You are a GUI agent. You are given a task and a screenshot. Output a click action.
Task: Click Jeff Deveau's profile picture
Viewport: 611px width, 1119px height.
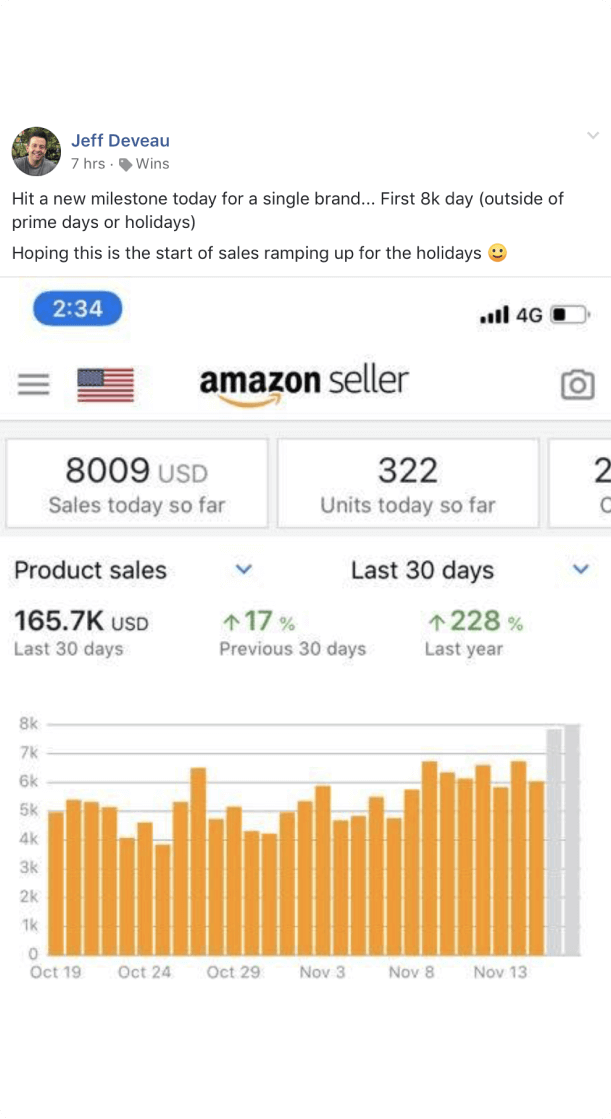click(36, 151)
